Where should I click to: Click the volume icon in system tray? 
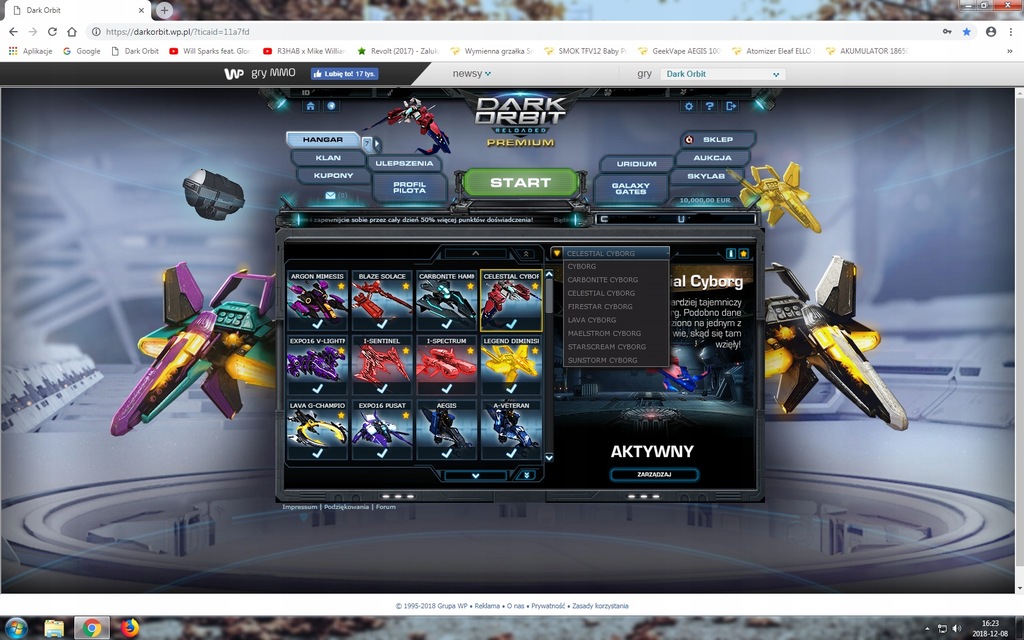957,628
